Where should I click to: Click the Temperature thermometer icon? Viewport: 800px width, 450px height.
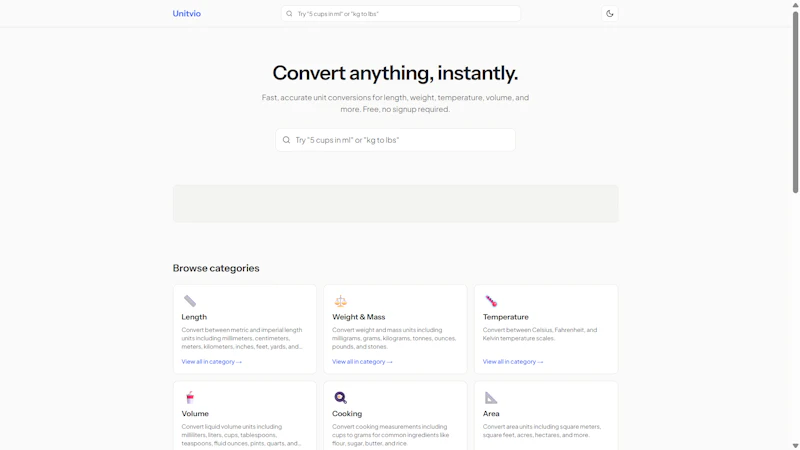click(491, 301)
